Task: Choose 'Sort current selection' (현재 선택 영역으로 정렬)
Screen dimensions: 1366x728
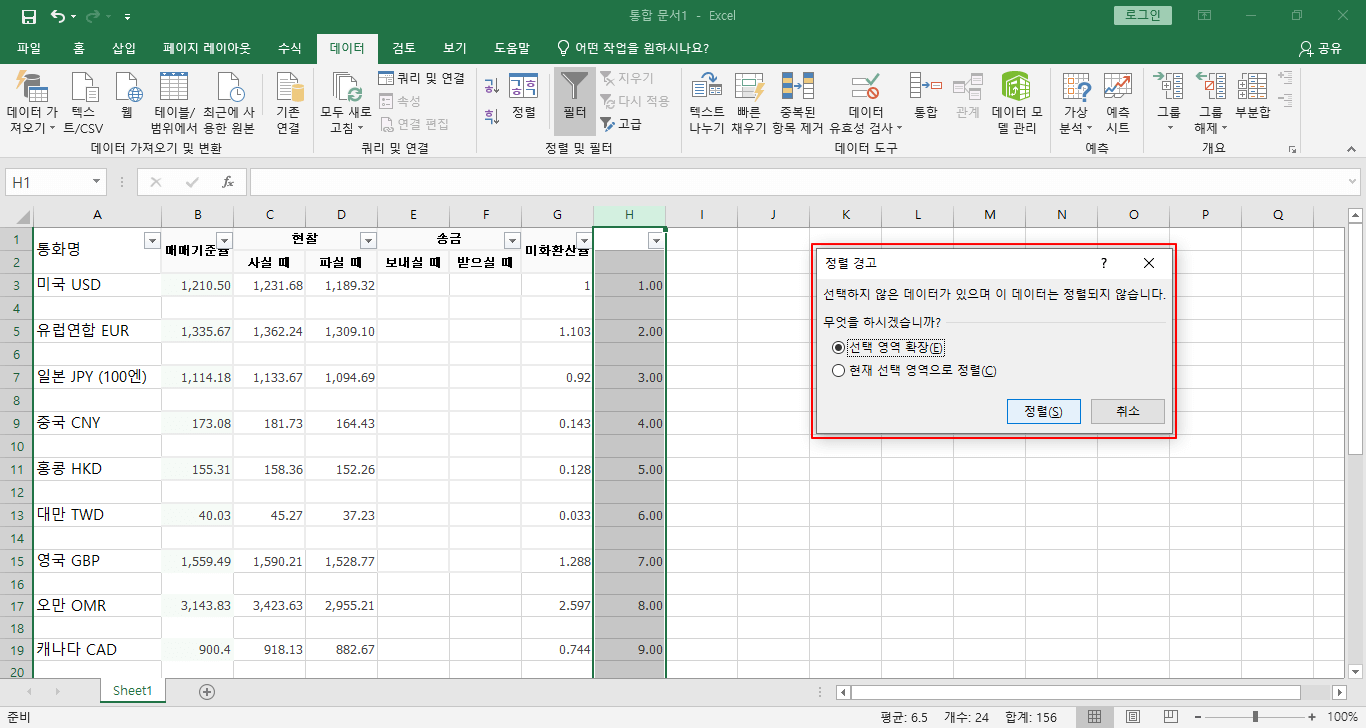Action: [x=914, y=371]
